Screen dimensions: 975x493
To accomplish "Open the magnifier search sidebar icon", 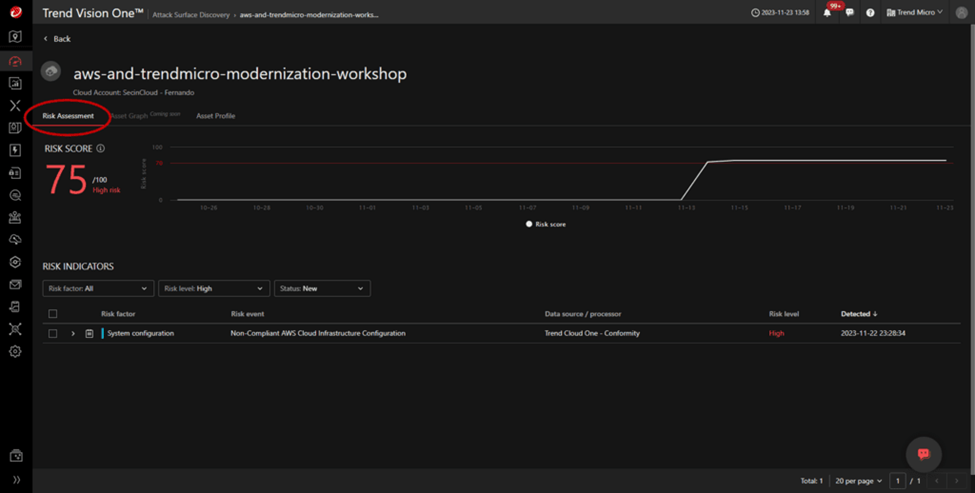I will pos(16,195).
